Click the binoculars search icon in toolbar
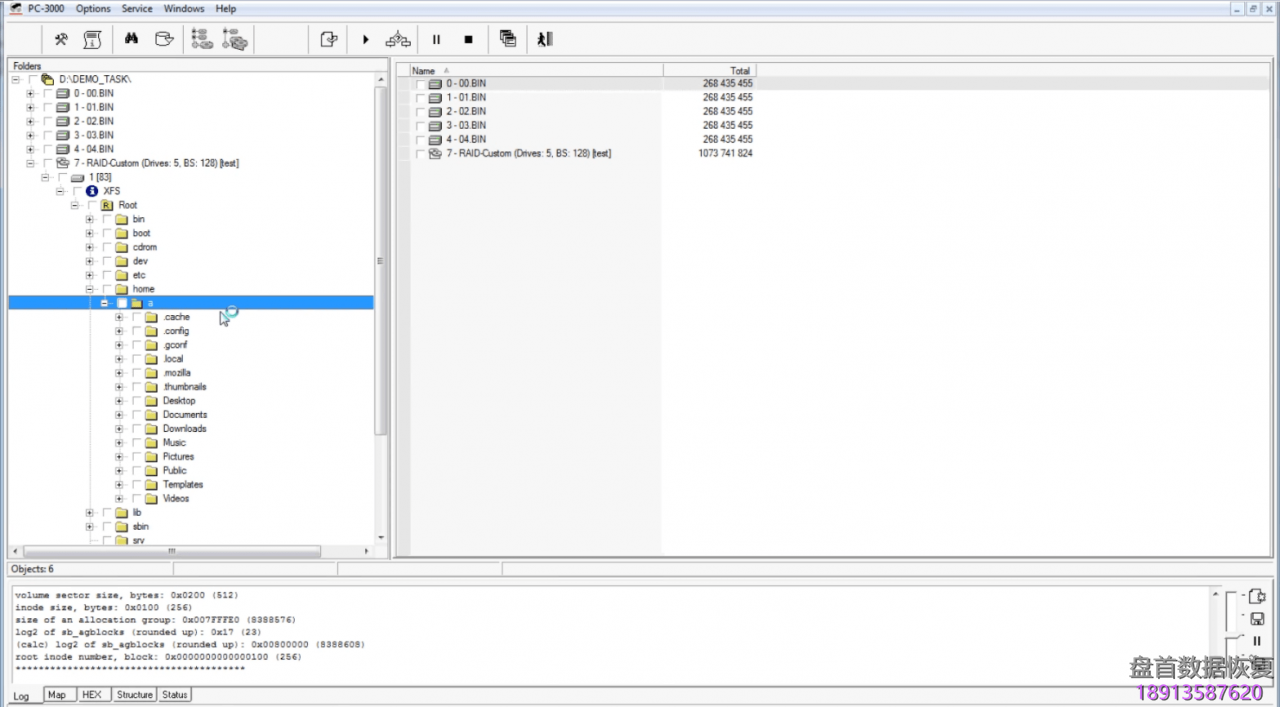 131,39
